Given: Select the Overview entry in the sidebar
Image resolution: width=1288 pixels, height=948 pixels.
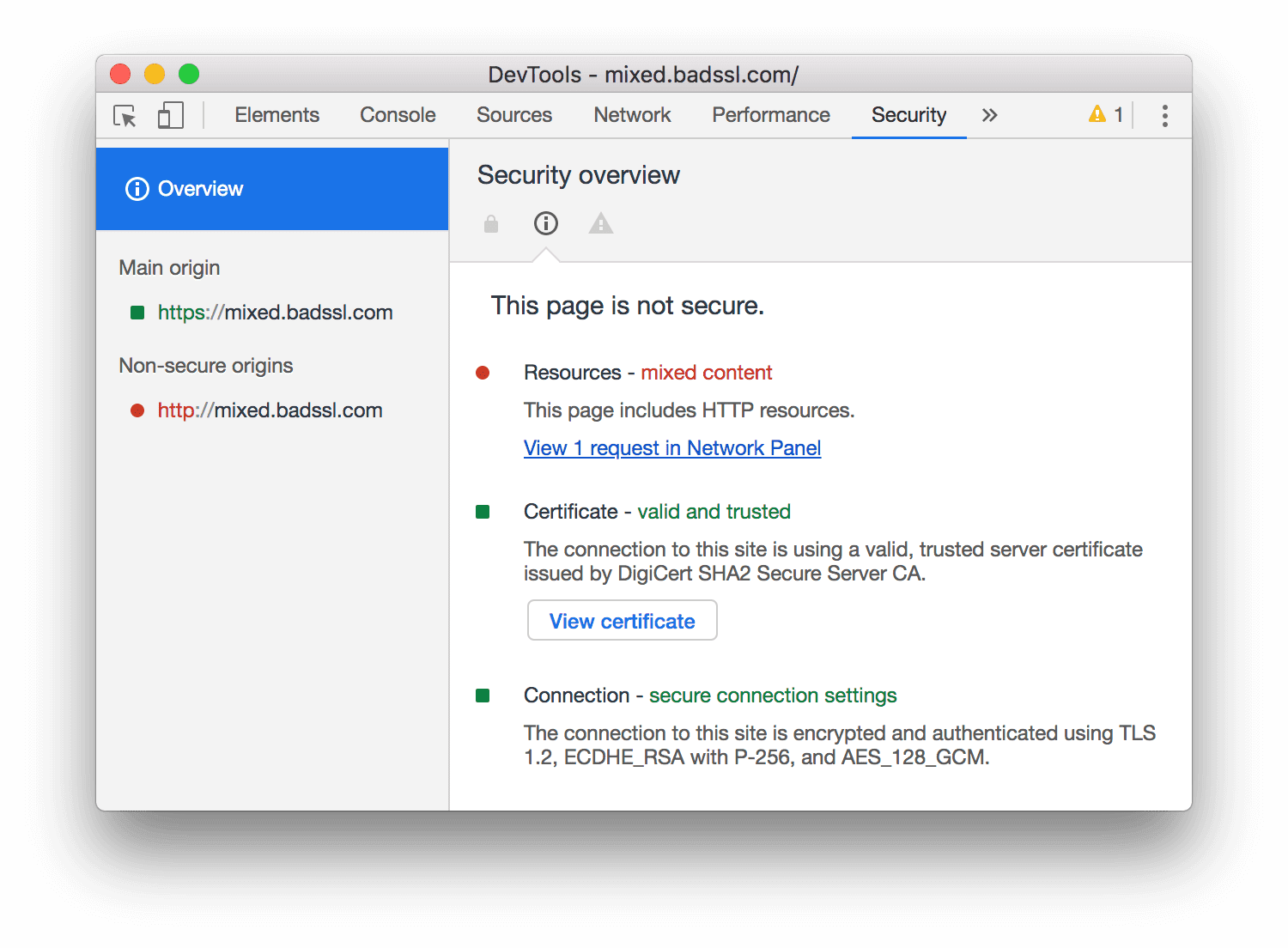Looking at the screenshot, I should click(200, 189).
